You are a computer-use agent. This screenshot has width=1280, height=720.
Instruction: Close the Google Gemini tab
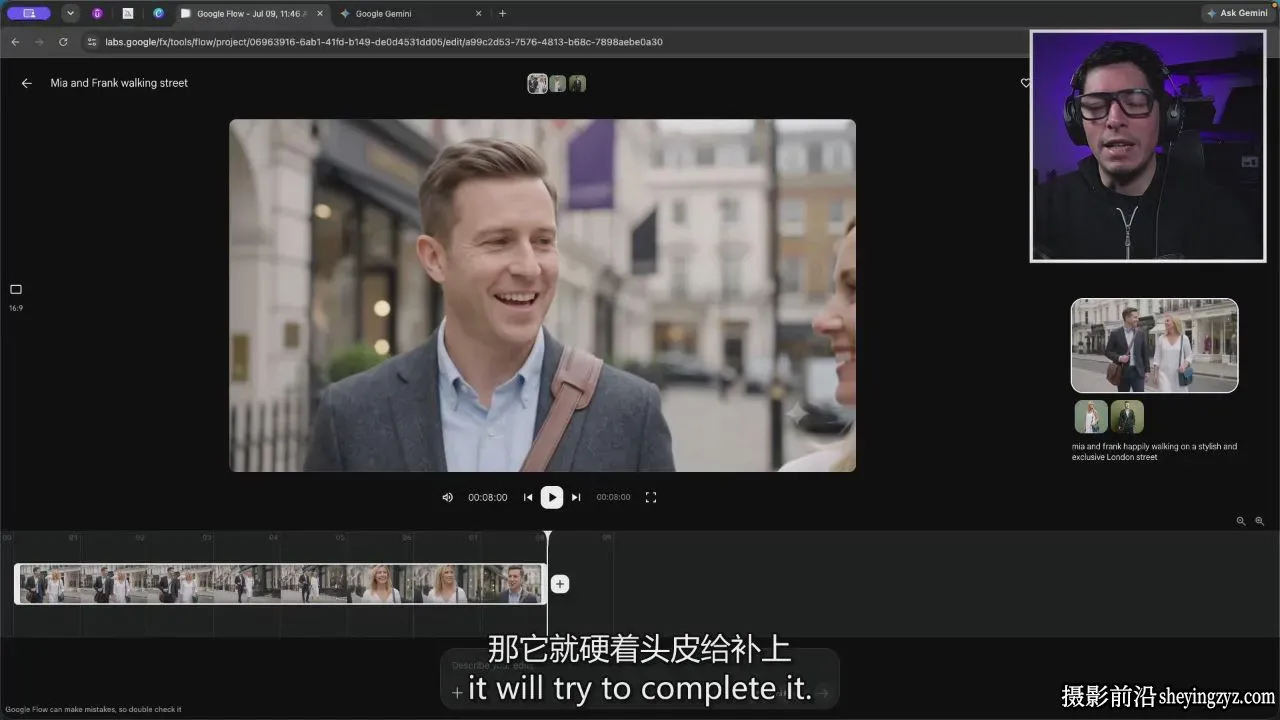tap(478, 14)
